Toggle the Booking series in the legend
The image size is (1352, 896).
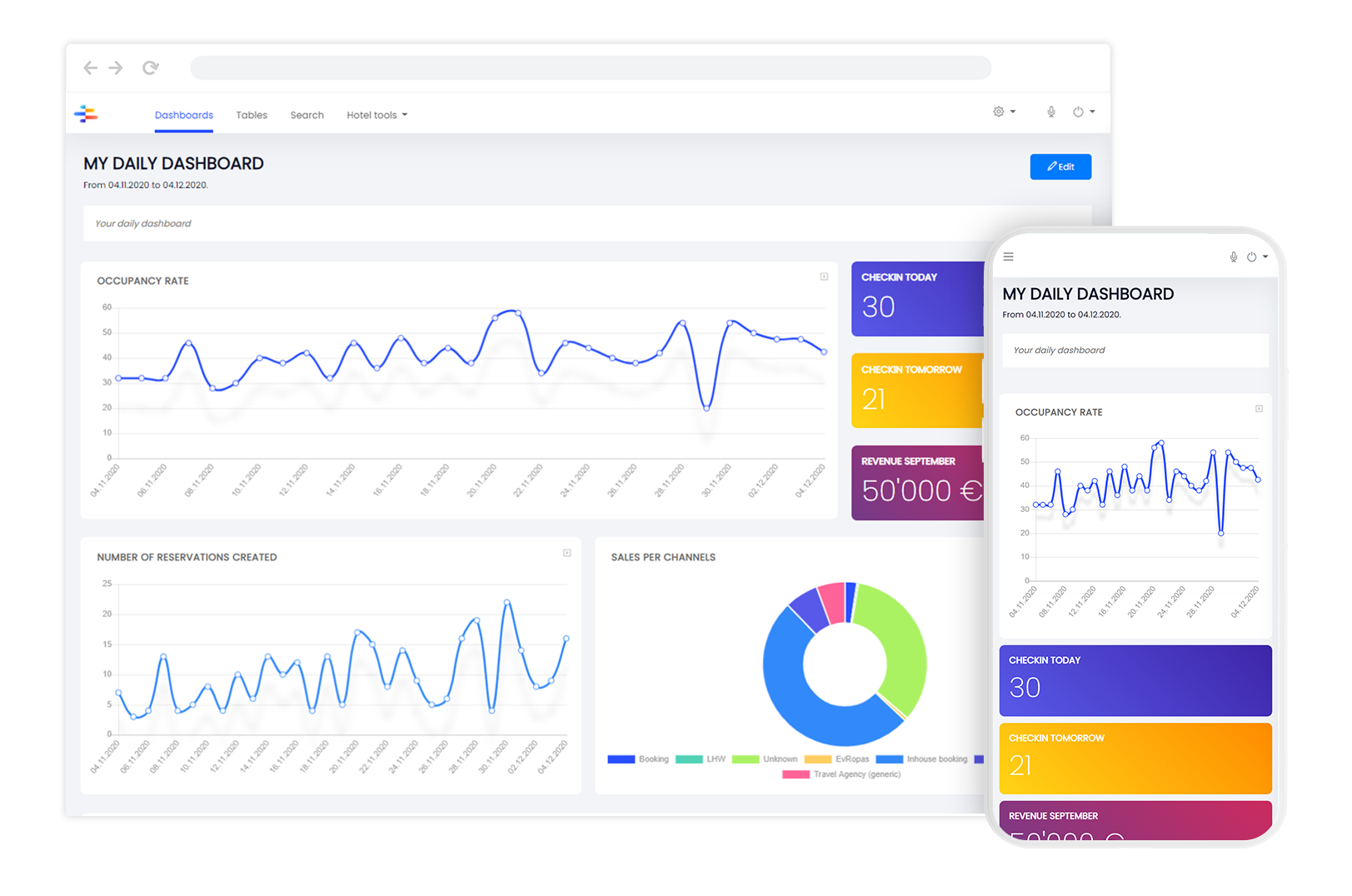pyautogui.click(x=638, y=759)
